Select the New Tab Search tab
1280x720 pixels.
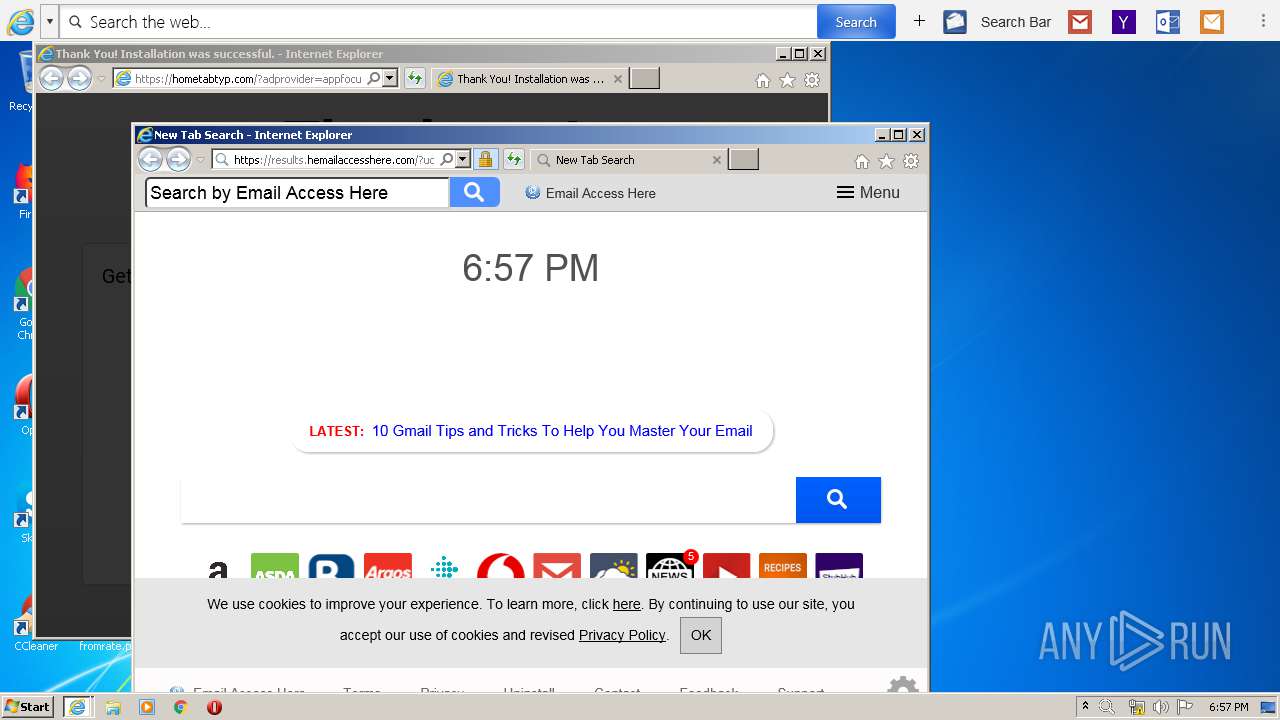[x=628, y=160]
